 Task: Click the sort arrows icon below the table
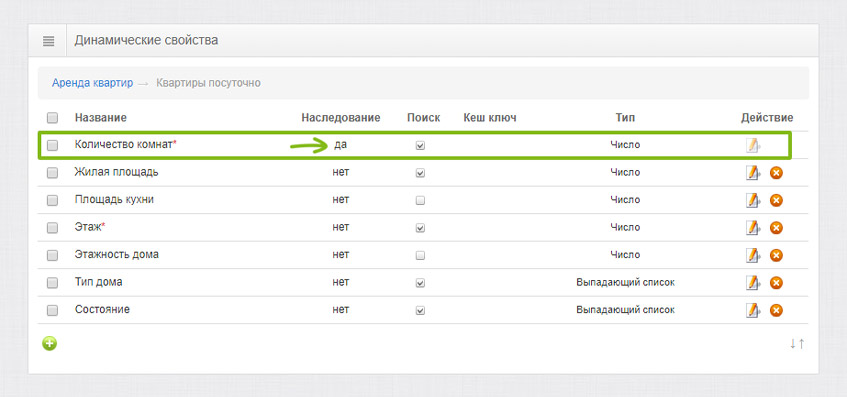(797, 344)
